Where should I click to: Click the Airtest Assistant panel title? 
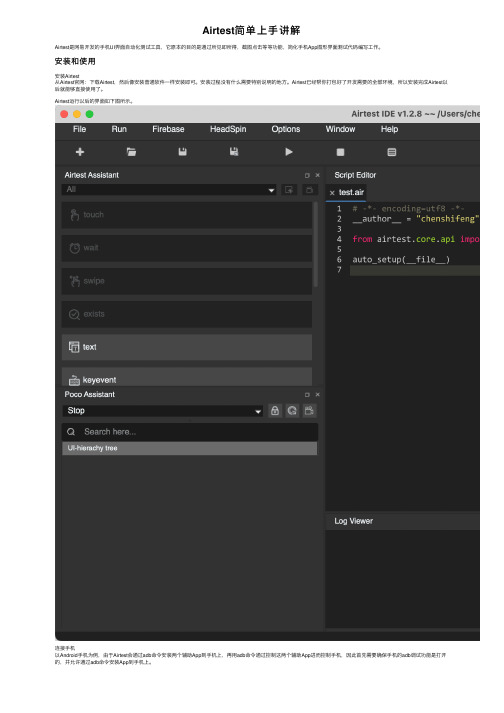(91, 176)
